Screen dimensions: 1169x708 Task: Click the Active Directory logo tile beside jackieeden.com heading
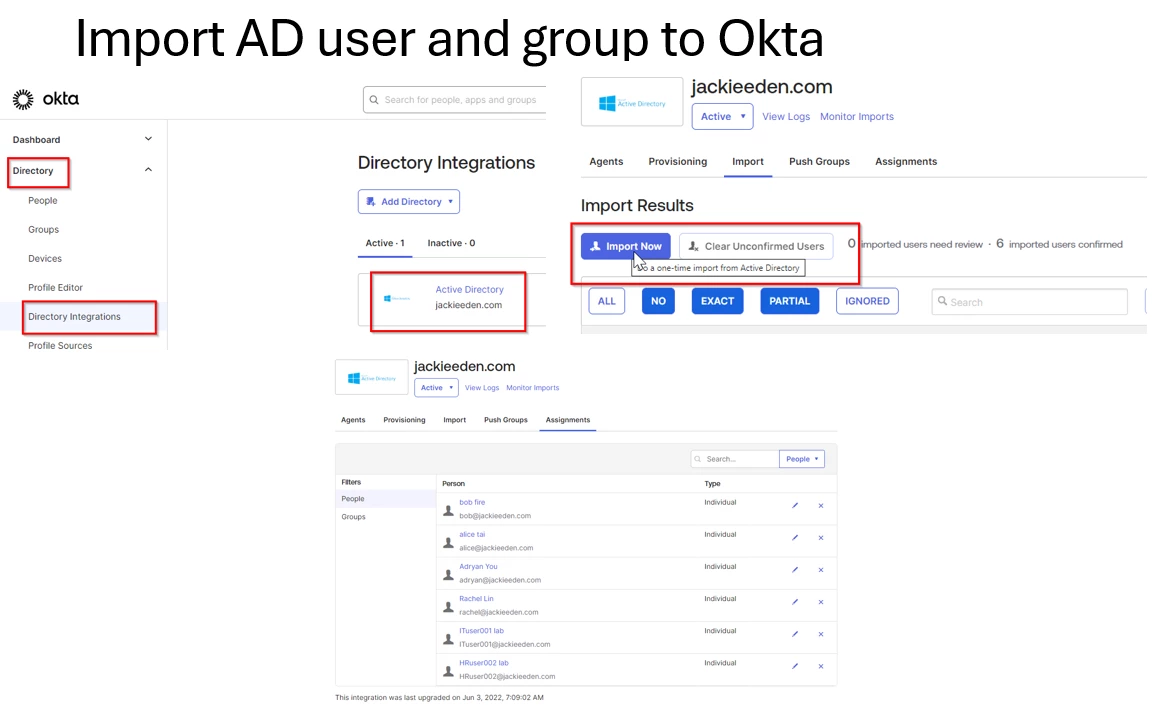coord(632,102)
